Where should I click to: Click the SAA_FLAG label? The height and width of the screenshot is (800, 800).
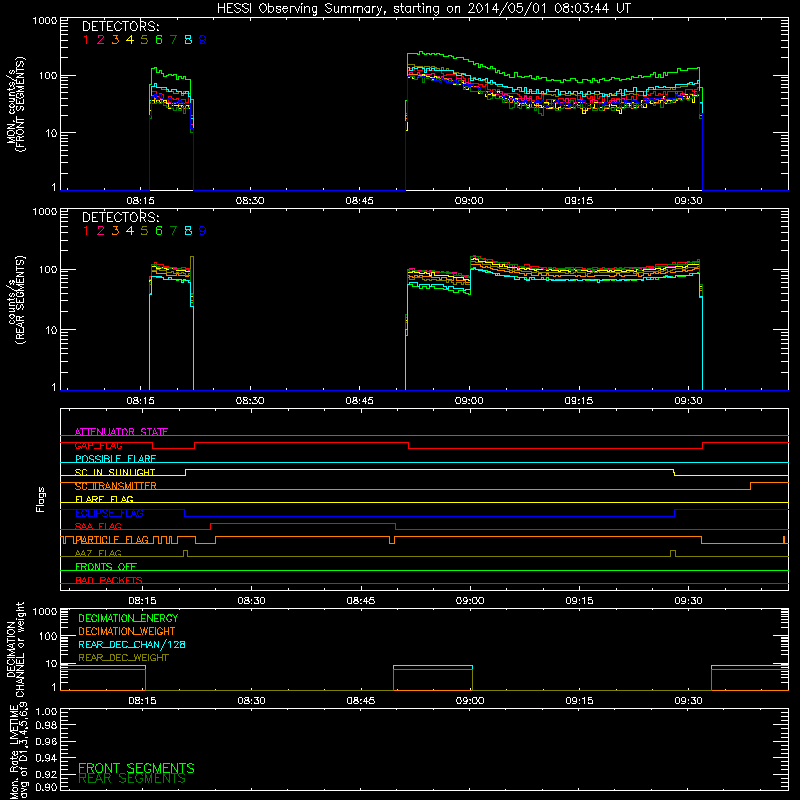click(98, 526)
